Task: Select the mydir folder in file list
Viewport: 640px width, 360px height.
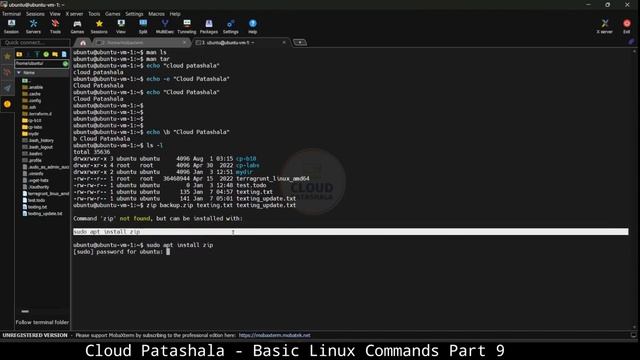Action: click(31, 133)
